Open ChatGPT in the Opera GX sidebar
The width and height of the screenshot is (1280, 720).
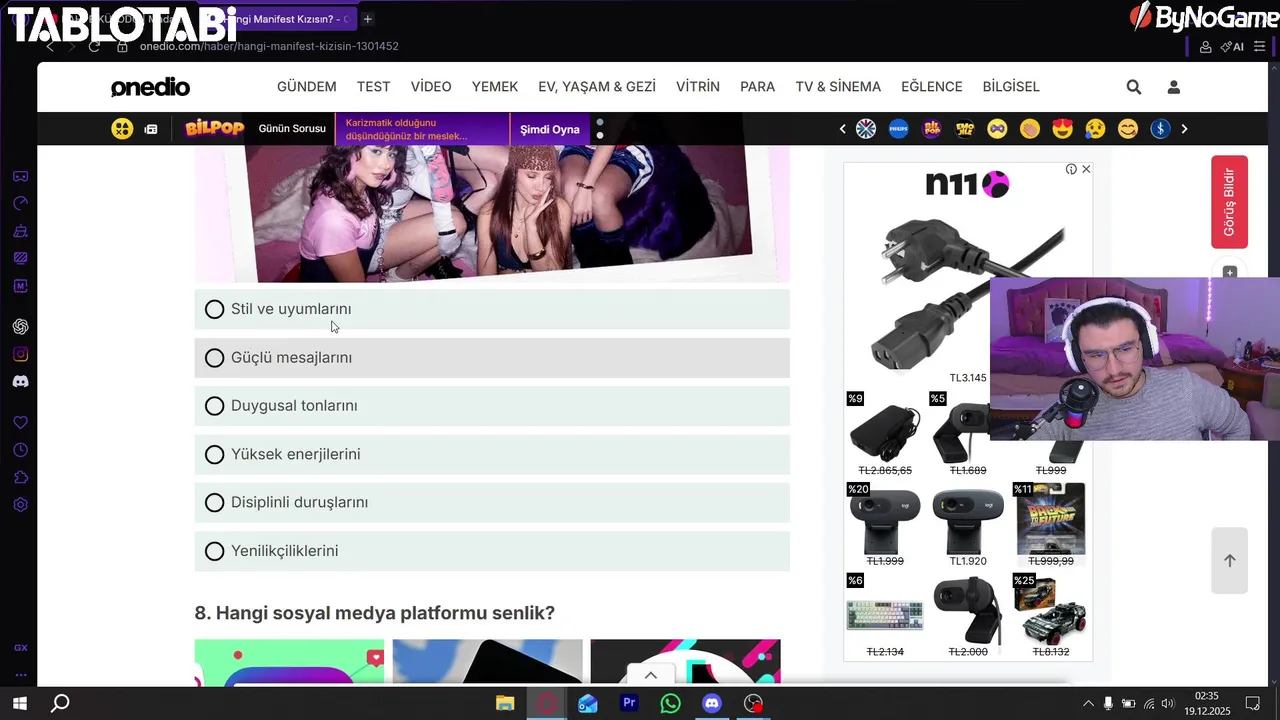point(20,327)
